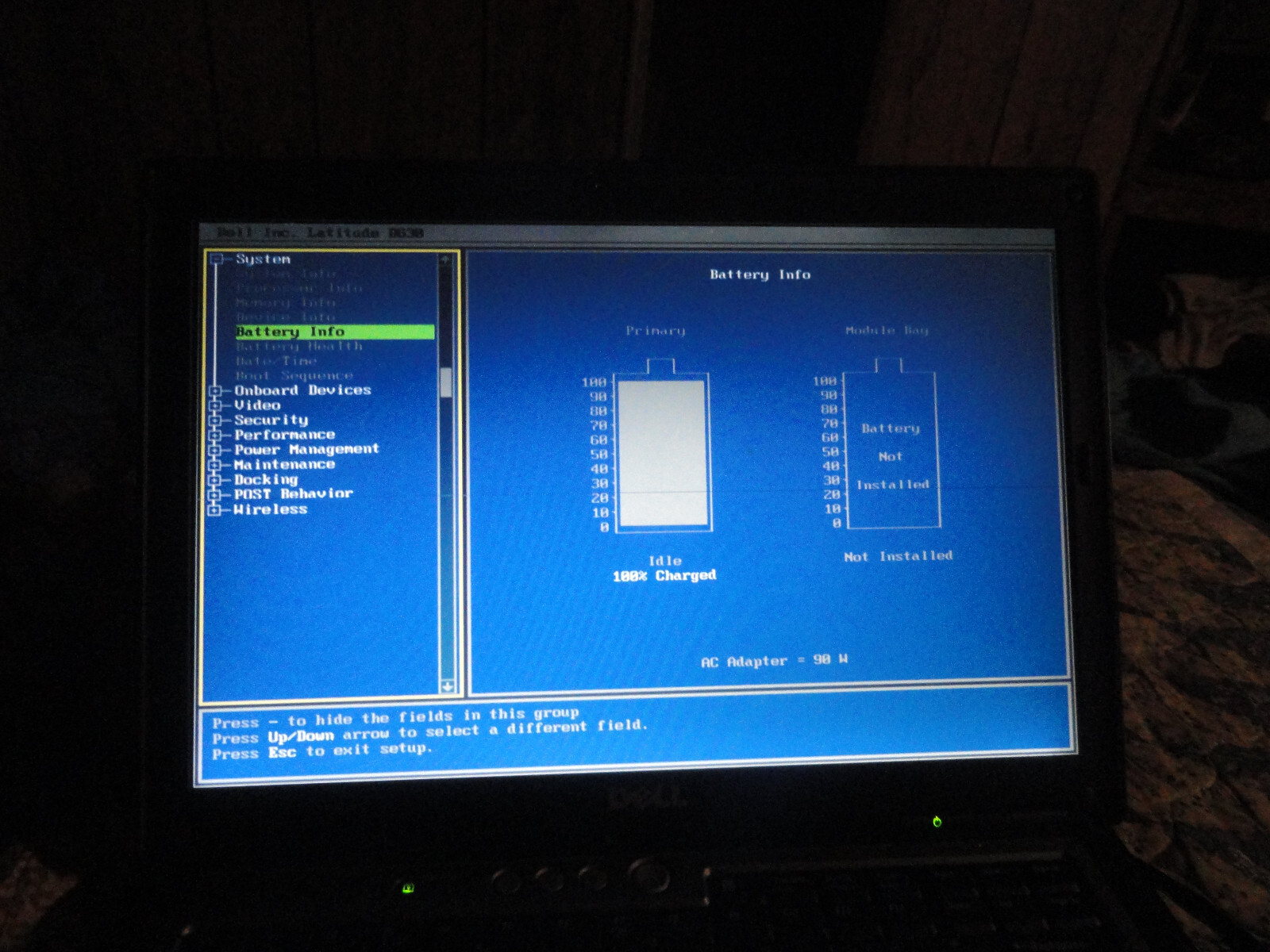Screen dimensions: 1270x952
Task: Click the 100% Charged text
Action: pos(664,575)
